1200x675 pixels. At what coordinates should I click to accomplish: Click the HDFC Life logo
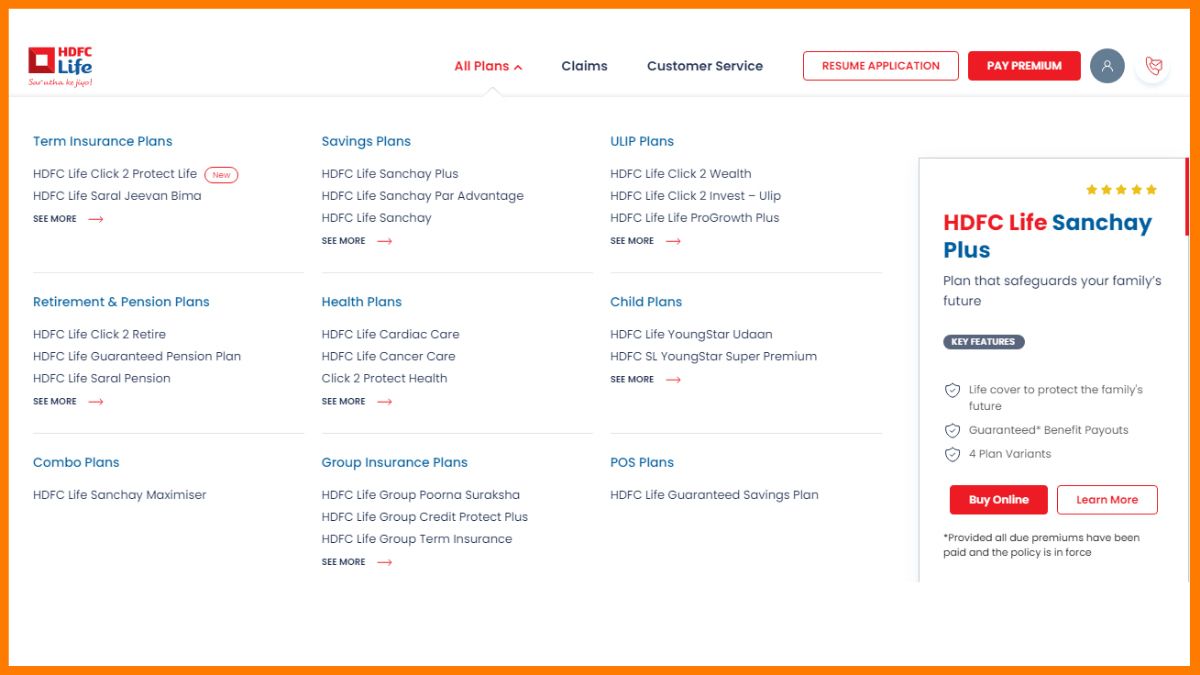pyautogui.click(x=62, y=63)
